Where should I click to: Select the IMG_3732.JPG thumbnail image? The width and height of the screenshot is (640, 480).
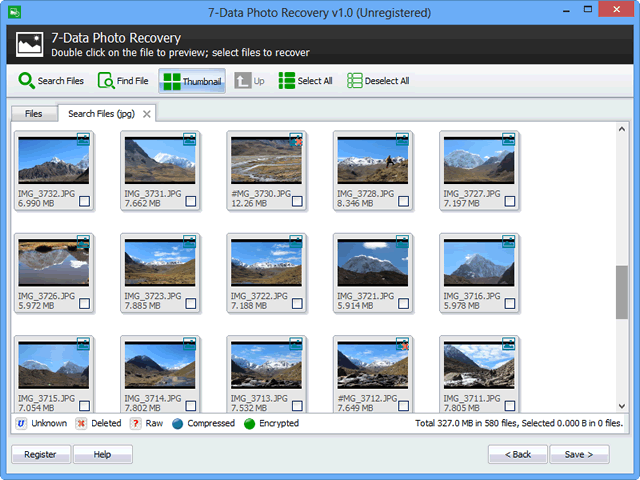pos(53,160)
